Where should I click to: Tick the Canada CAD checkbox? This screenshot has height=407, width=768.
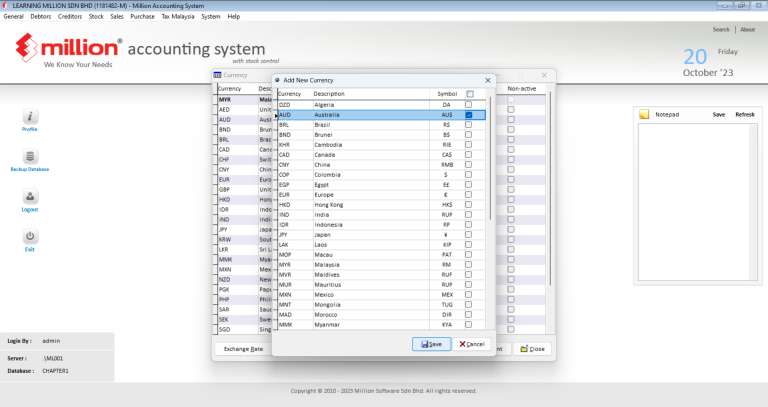[469, 155]
